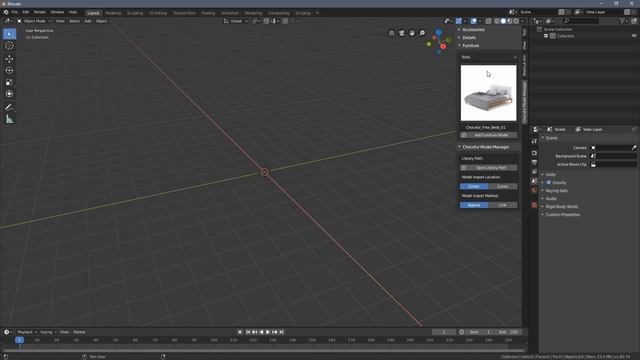Select material preview shading mode

[510, 21]
